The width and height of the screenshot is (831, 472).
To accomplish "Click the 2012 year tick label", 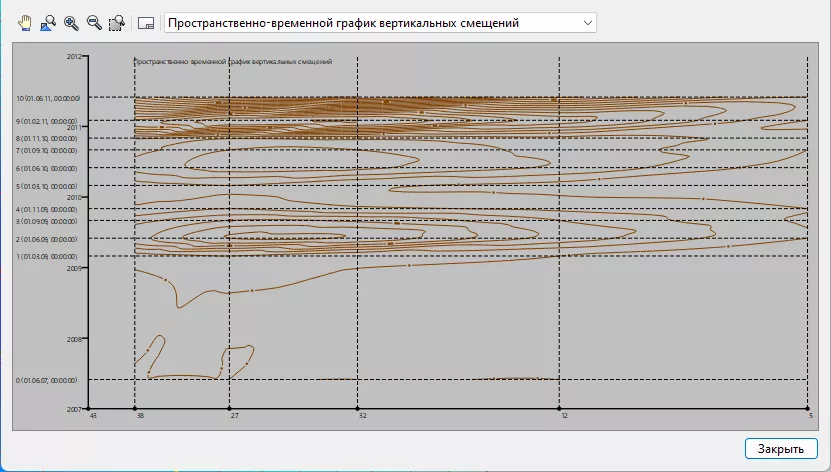I will [x=73, y=57].
